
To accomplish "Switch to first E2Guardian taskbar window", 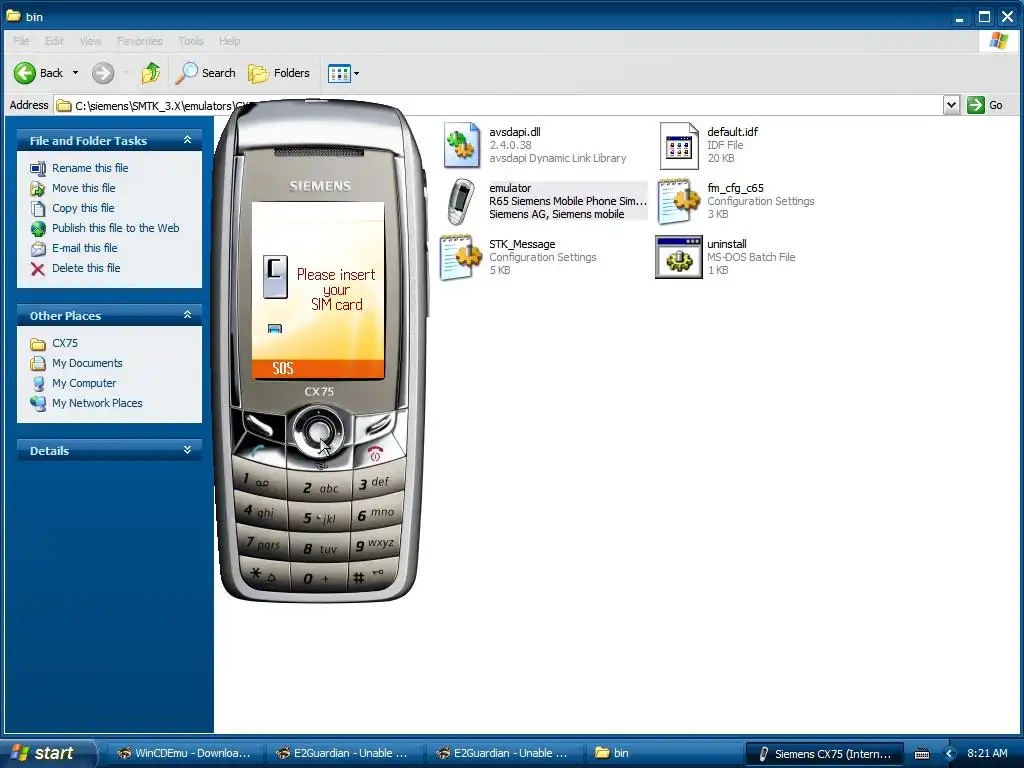I will point(344,753).
